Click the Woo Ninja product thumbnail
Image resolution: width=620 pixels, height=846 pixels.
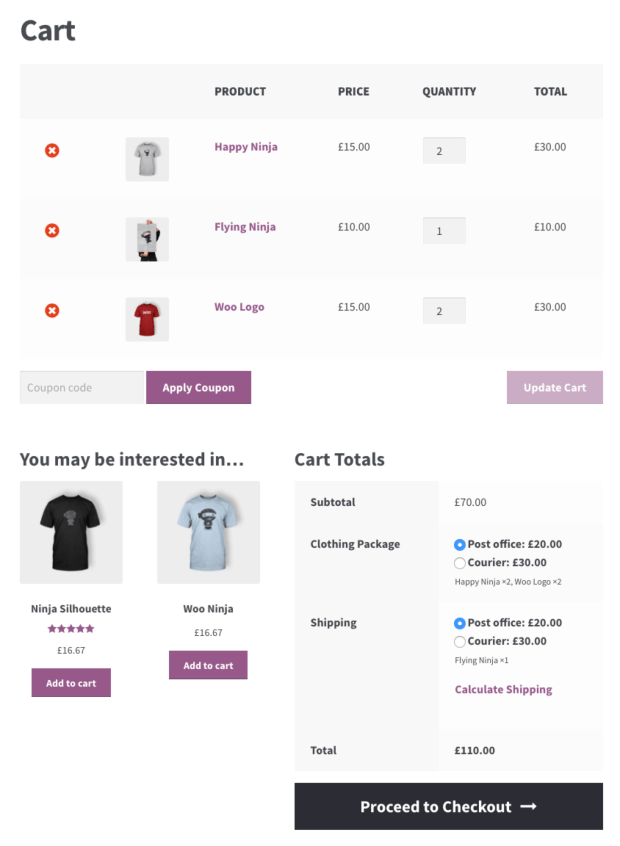tap(208, 532)
